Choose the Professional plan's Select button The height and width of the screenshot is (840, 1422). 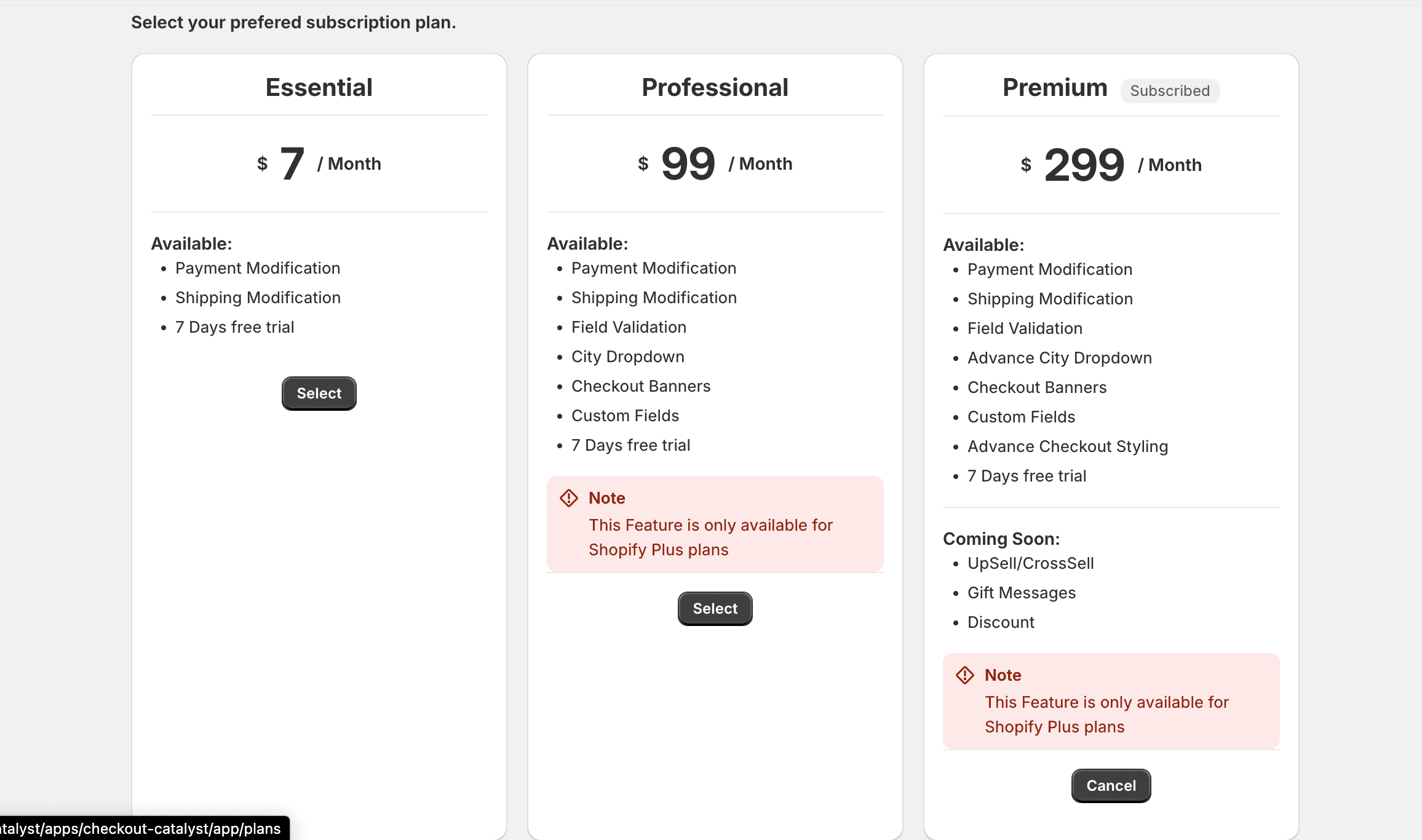[715, 609]
